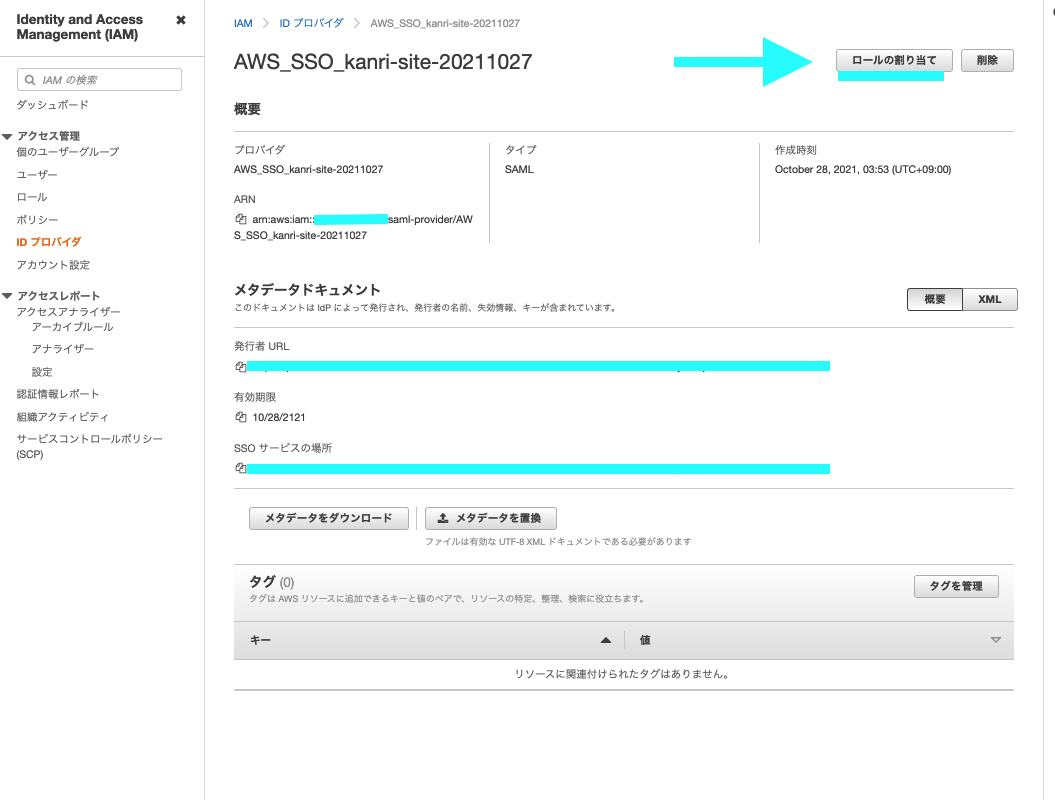Go to ユーザー in the sidebar
This screenshot has width=1055, height=800.
pos(37,174)
